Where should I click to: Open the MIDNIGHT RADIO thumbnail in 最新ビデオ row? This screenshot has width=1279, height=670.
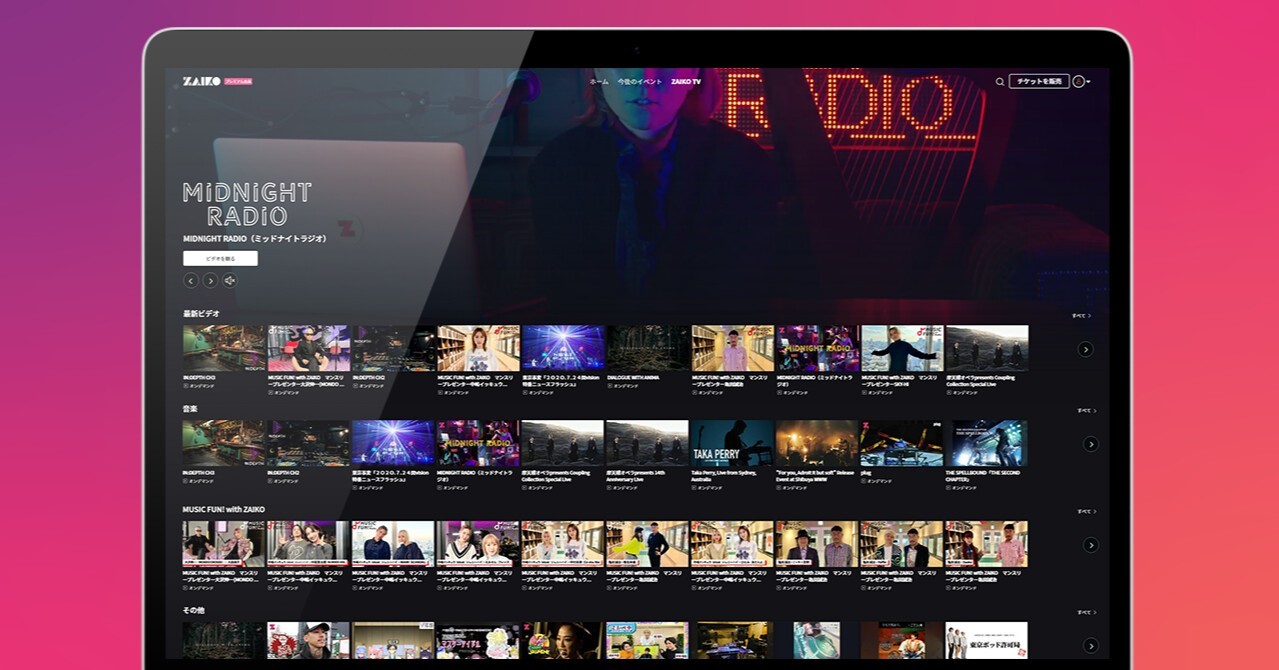coord(817,348)
